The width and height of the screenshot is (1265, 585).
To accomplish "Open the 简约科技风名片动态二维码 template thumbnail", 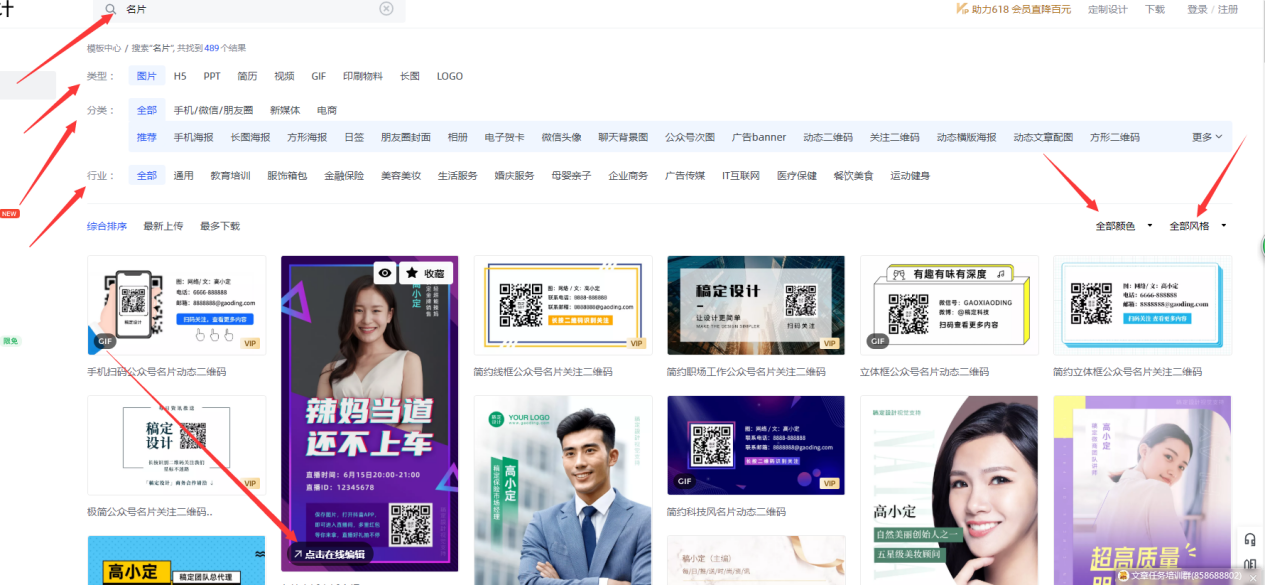I will click(756, 446).
